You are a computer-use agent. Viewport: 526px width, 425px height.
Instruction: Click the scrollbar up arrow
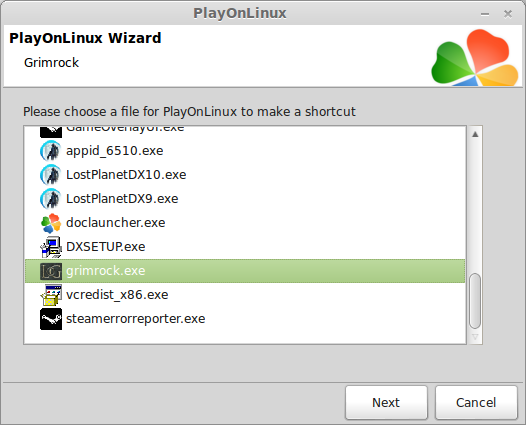[x=475, y=135]
